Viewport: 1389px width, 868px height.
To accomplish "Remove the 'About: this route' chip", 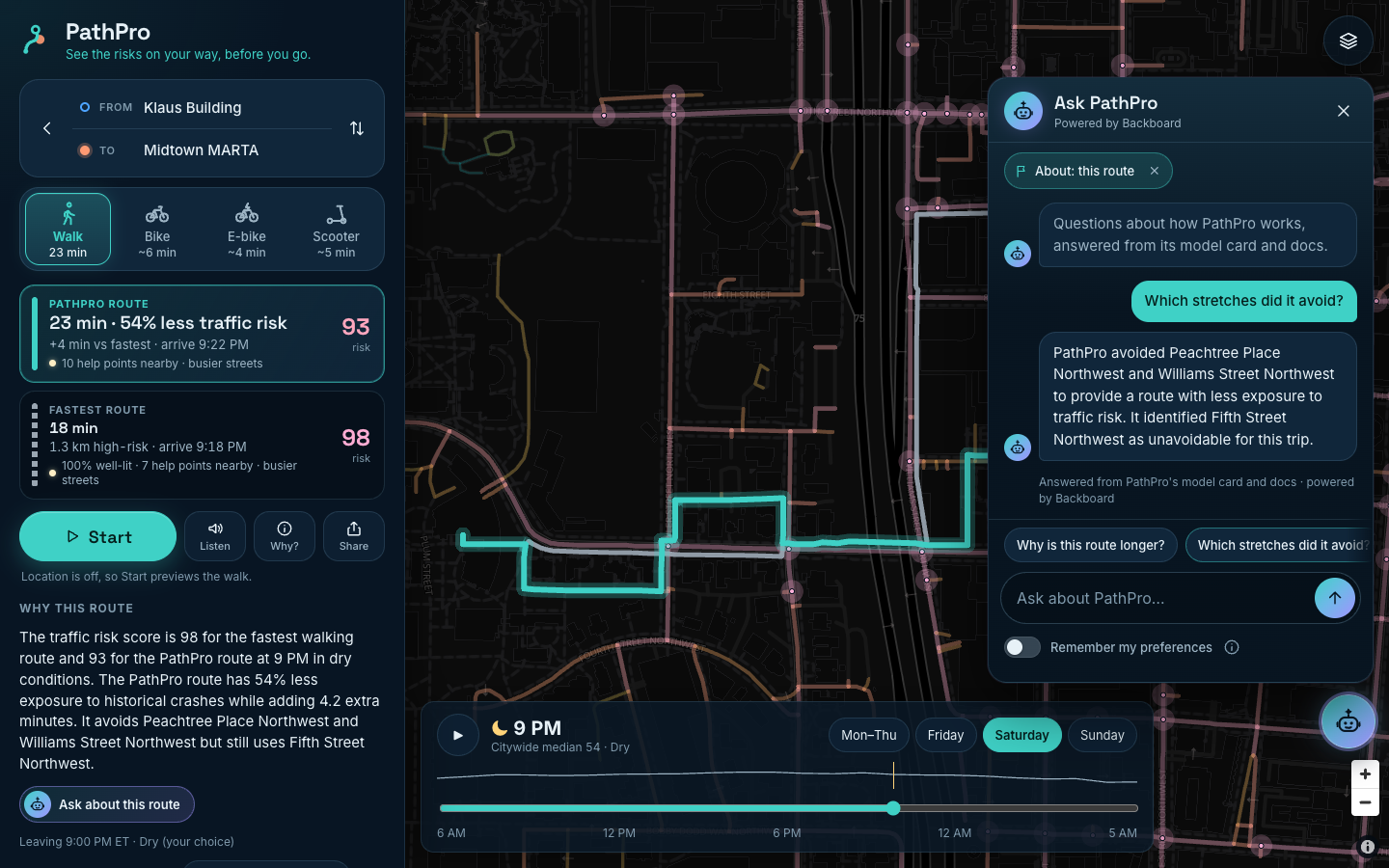I will pos(1155,171).
